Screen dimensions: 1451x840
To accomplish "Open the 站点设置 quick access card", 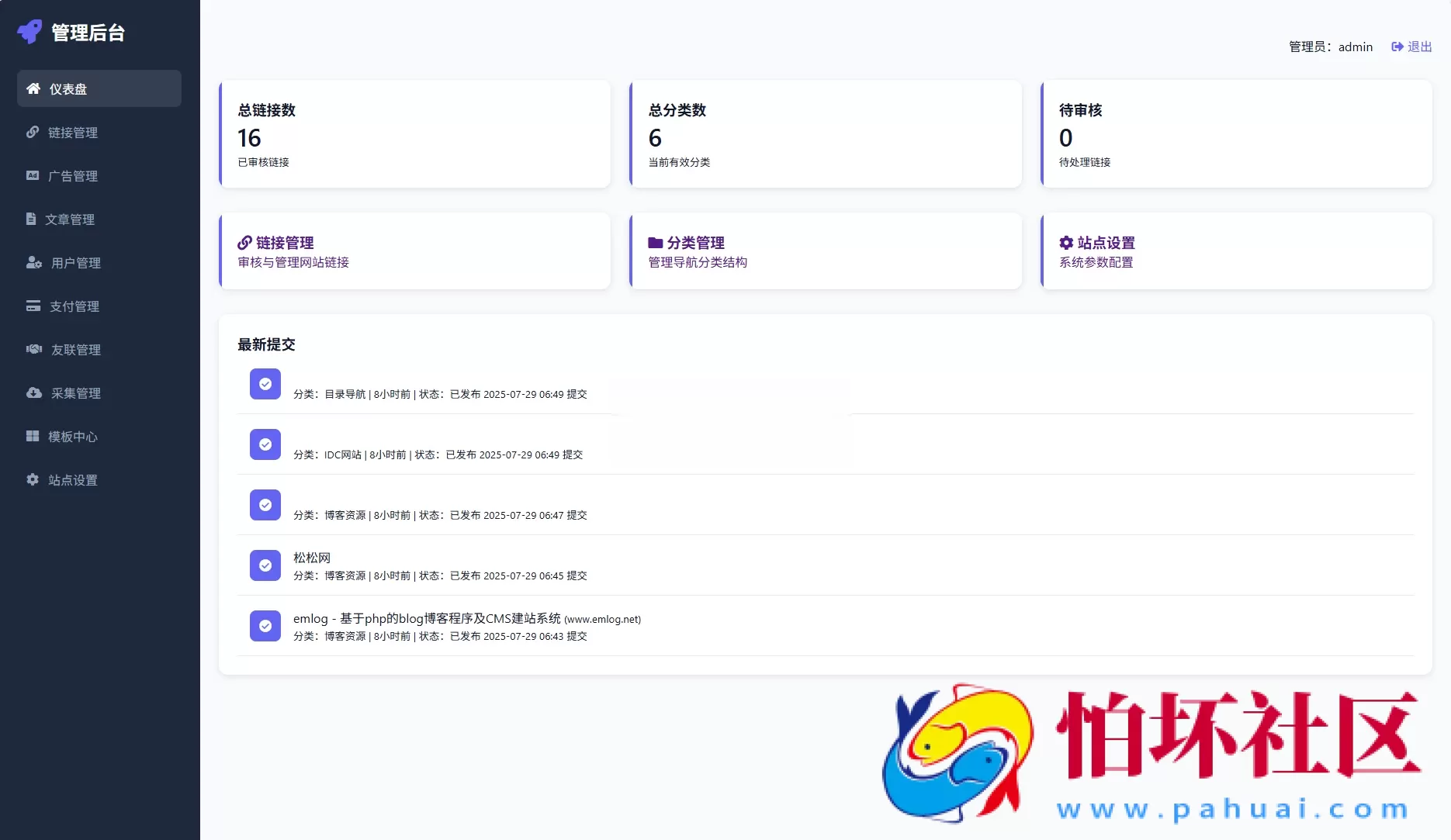I will 1236,251.
